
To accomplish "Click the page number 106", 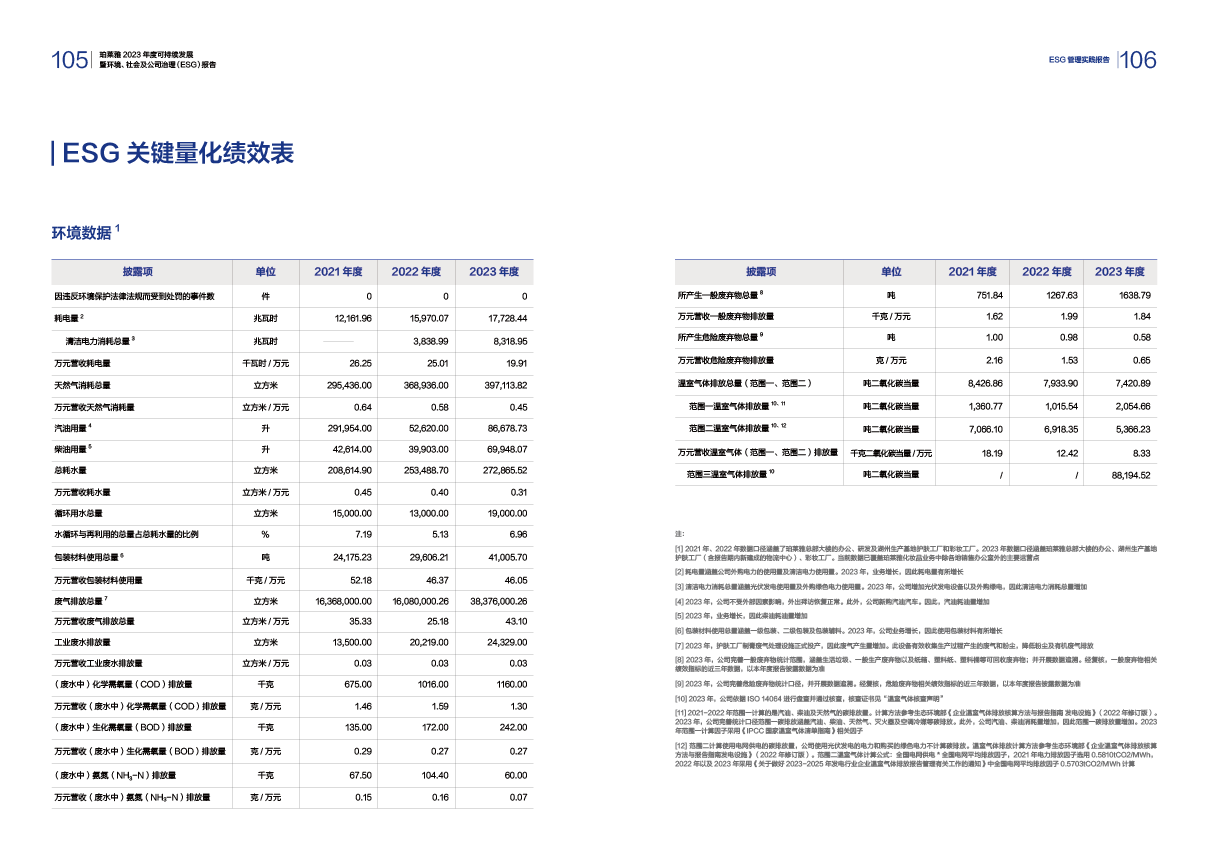I will click(1137, 60).
